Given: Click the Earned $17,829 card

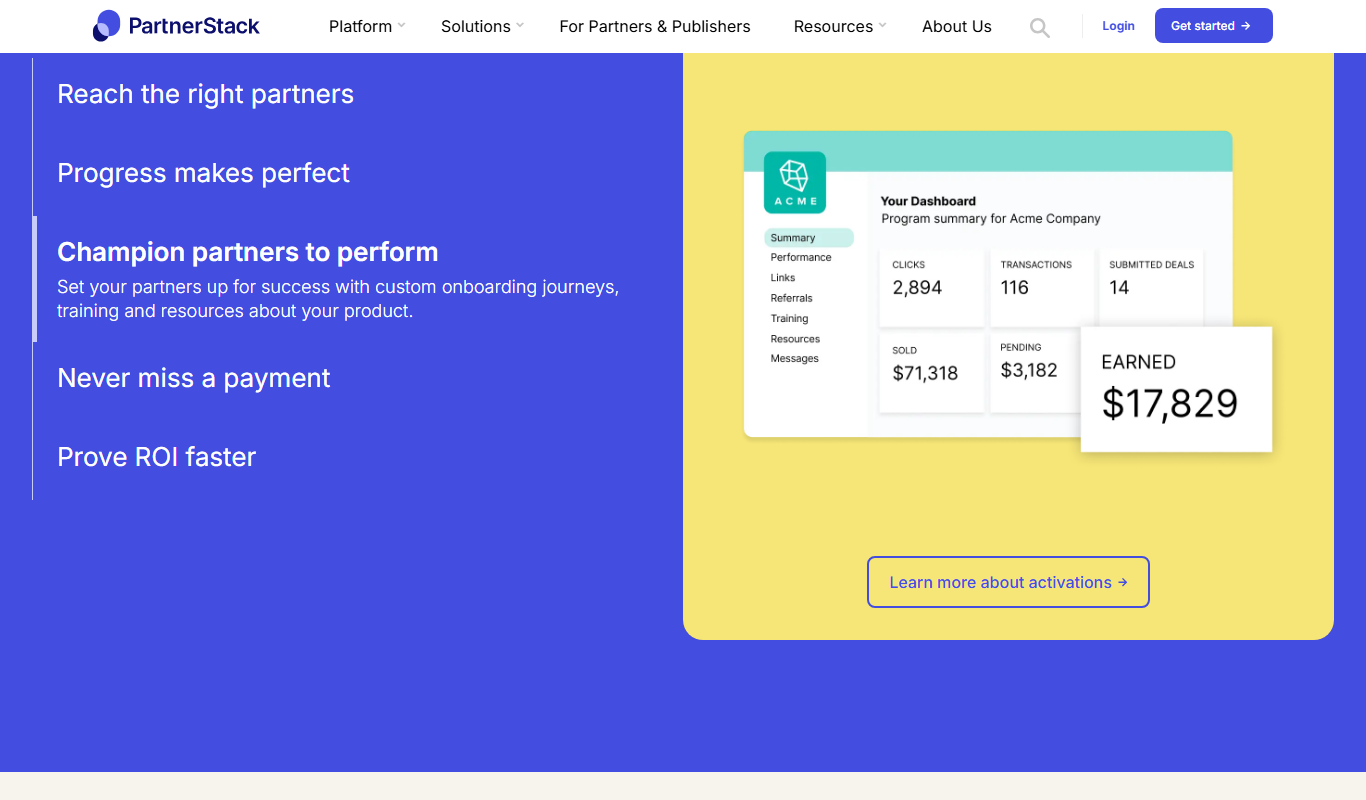Looking at the screenshot, I should 1176,389.
